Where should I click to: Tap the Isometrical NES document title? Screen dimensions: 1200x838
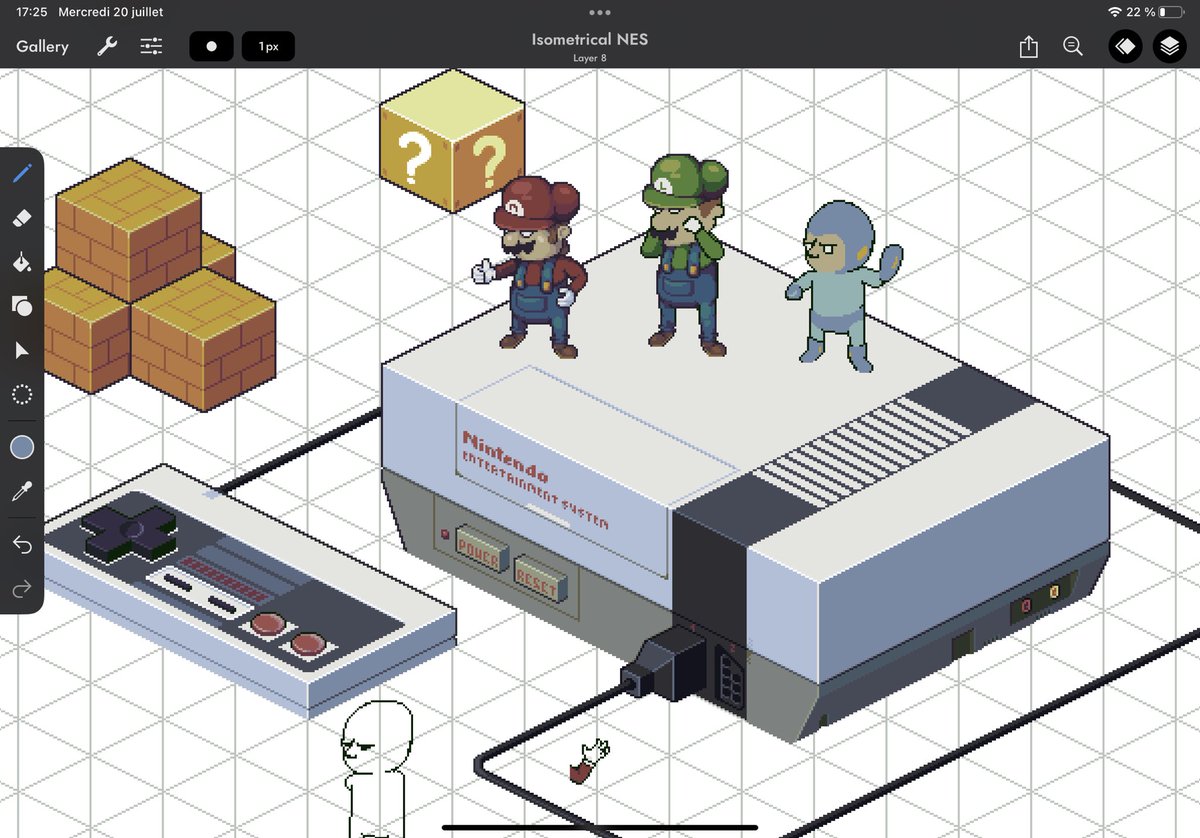coord(590,40)
